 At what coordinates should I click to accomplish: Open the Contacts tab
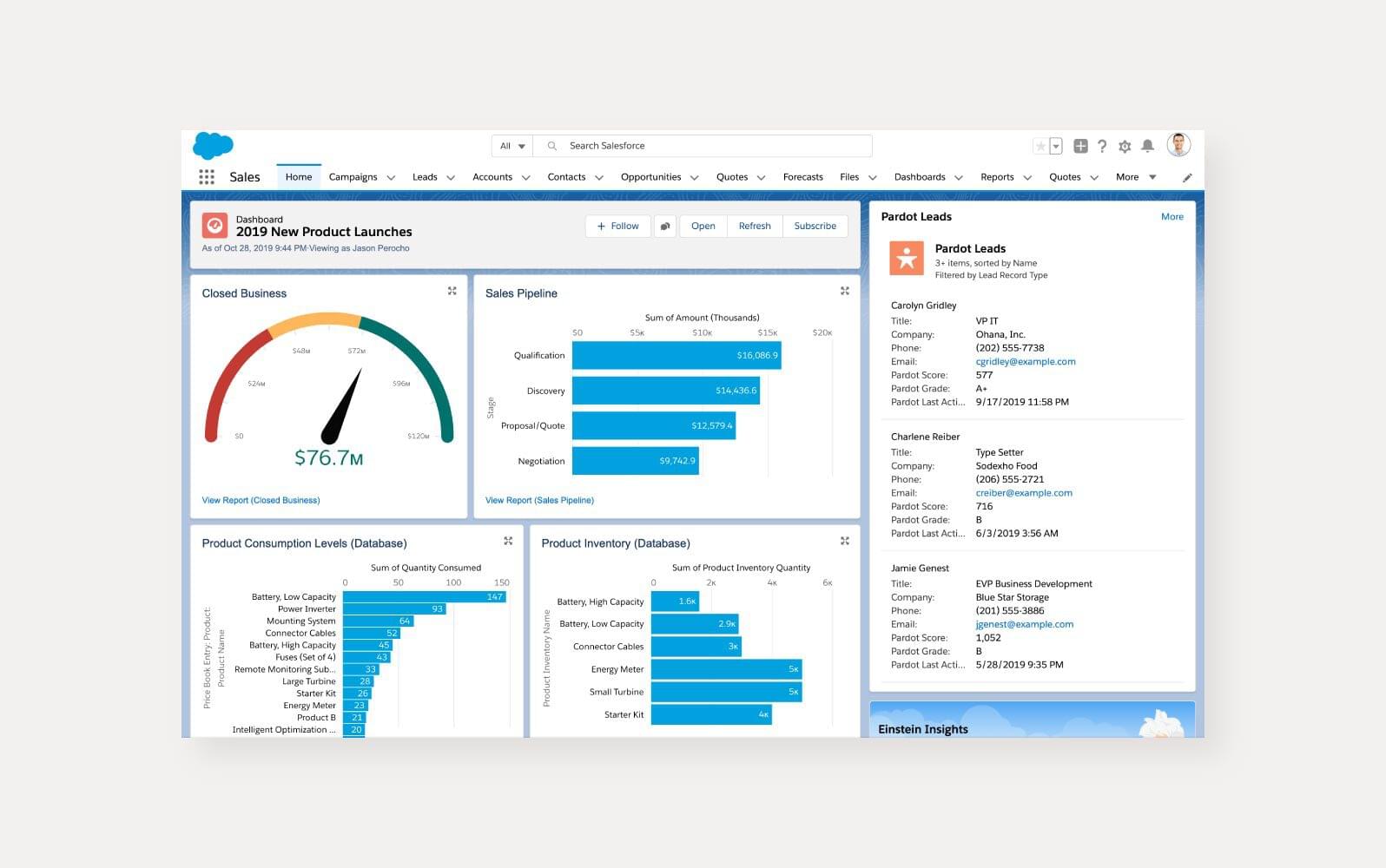(x=566, y=177)
